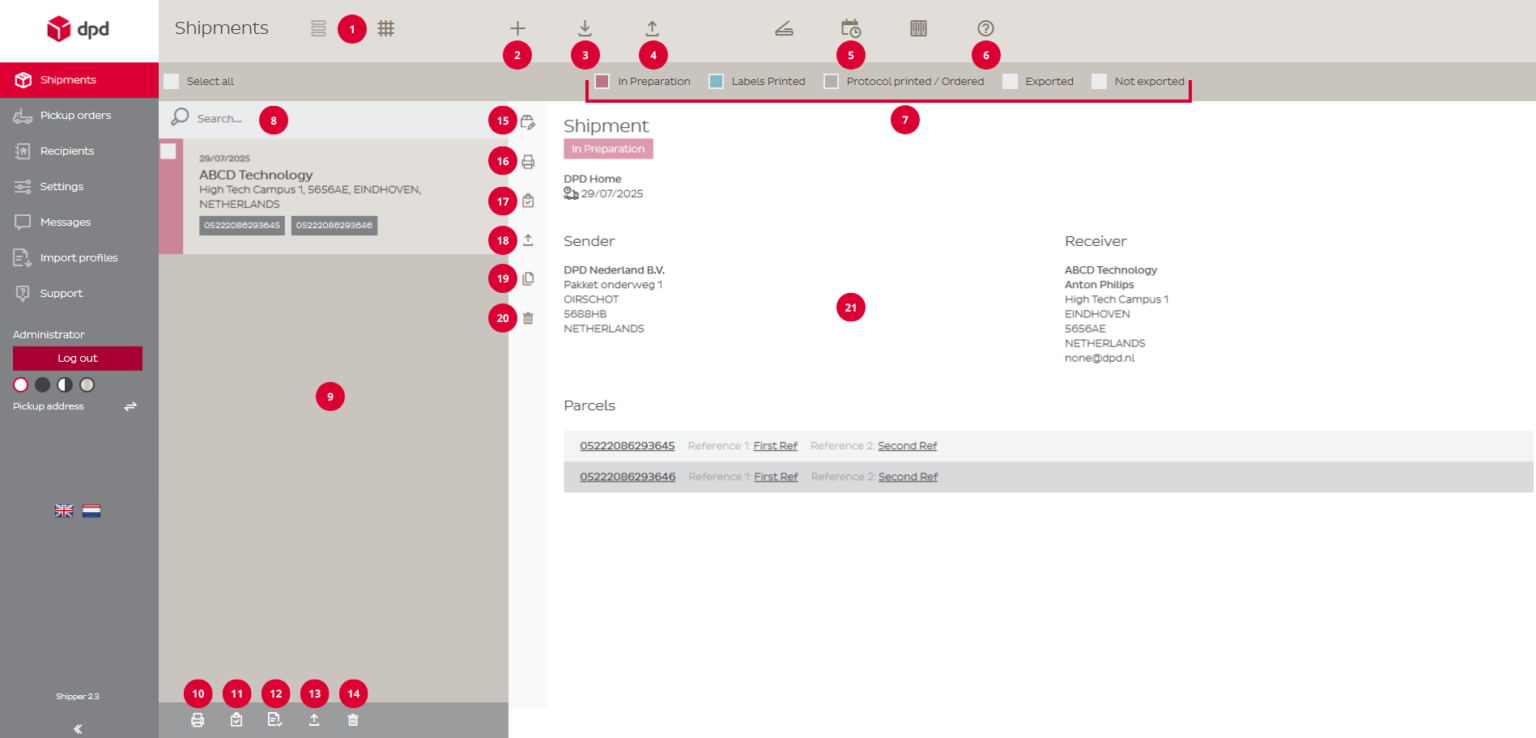Viewport: 1536px width, 738px height.
Task: Switch pickup address using arrows icon
Action: [x=130, y=407]
